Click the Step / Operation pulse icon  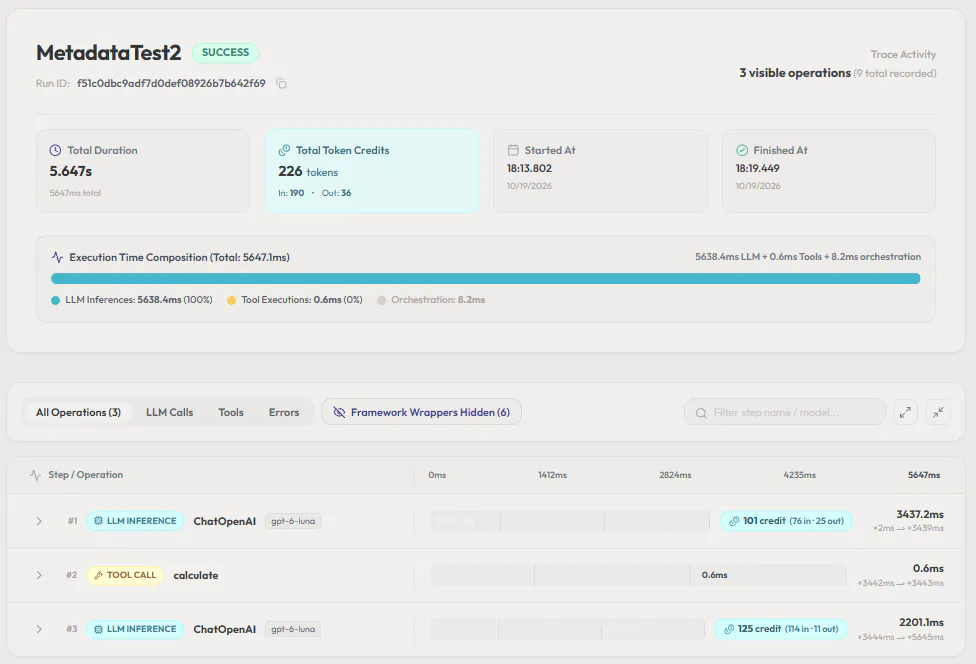click(35, 475)
